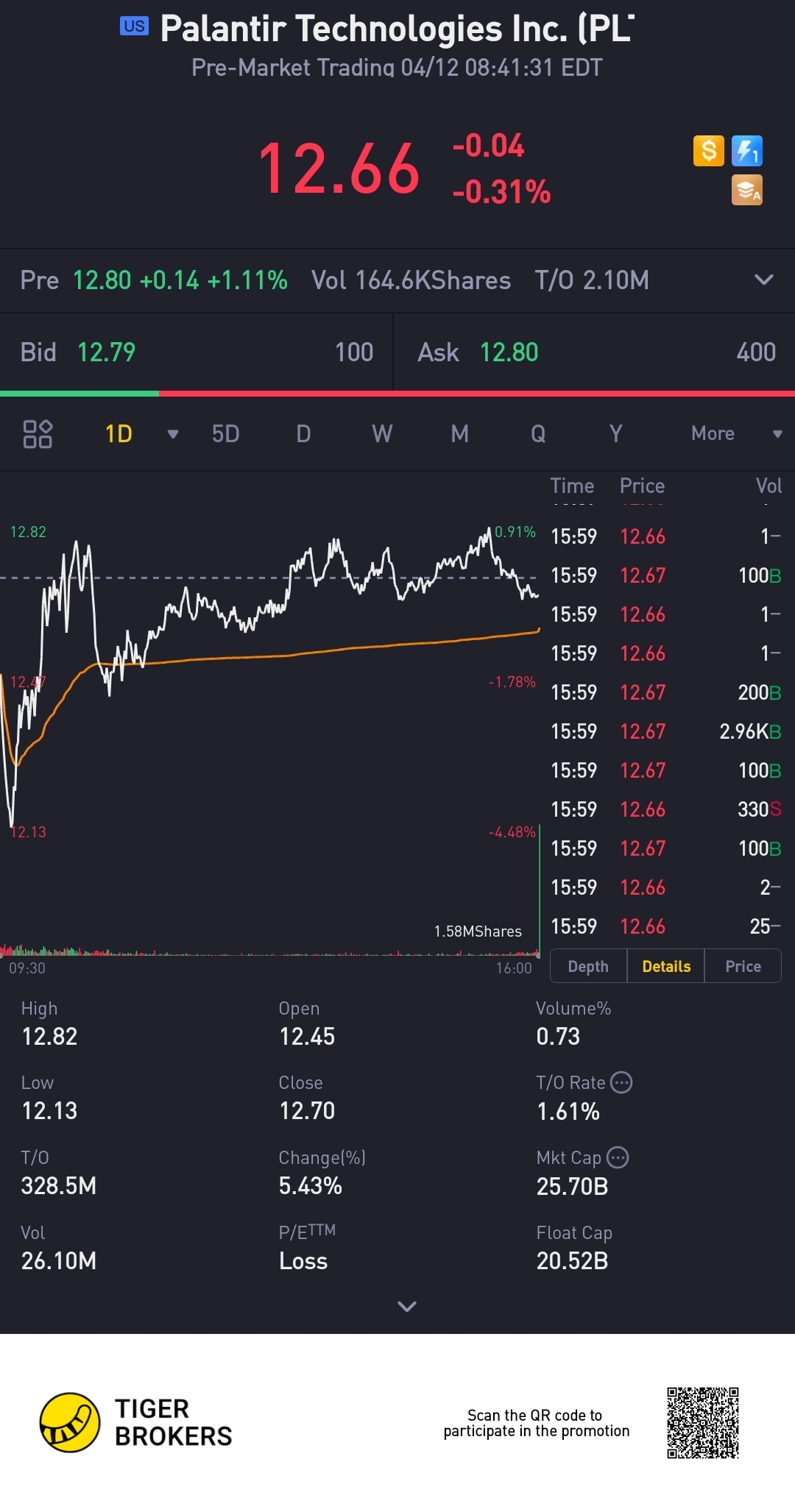Tap the -4.48% chart axis label
Image resolution: width=795 pixels, height=1512 pixels.
[x=512, y=832]
